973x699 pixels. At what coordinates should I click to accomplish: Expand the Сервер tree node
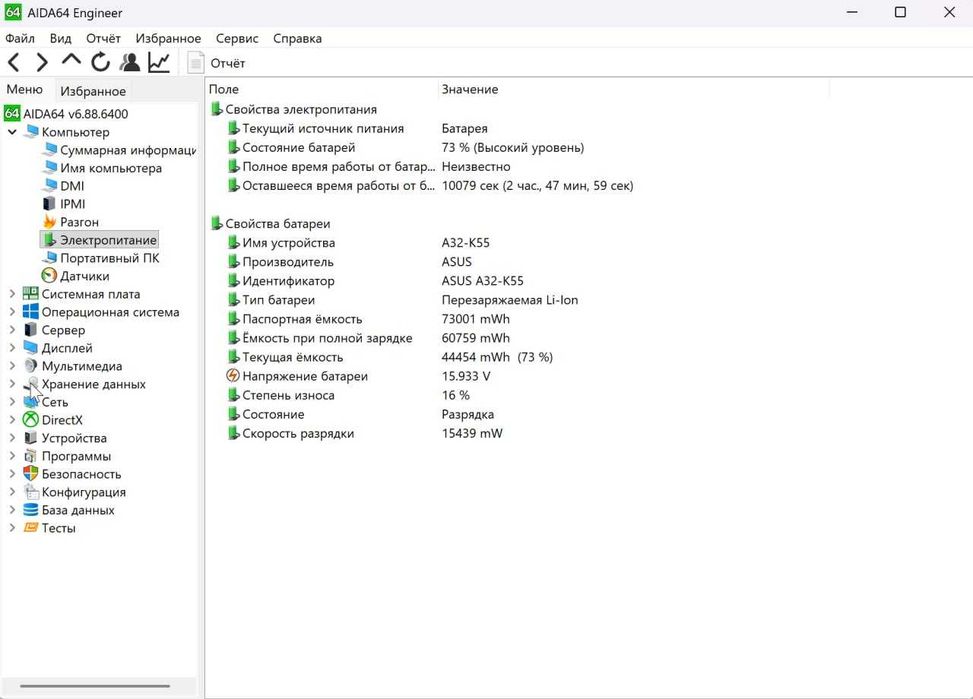(12, 330)
